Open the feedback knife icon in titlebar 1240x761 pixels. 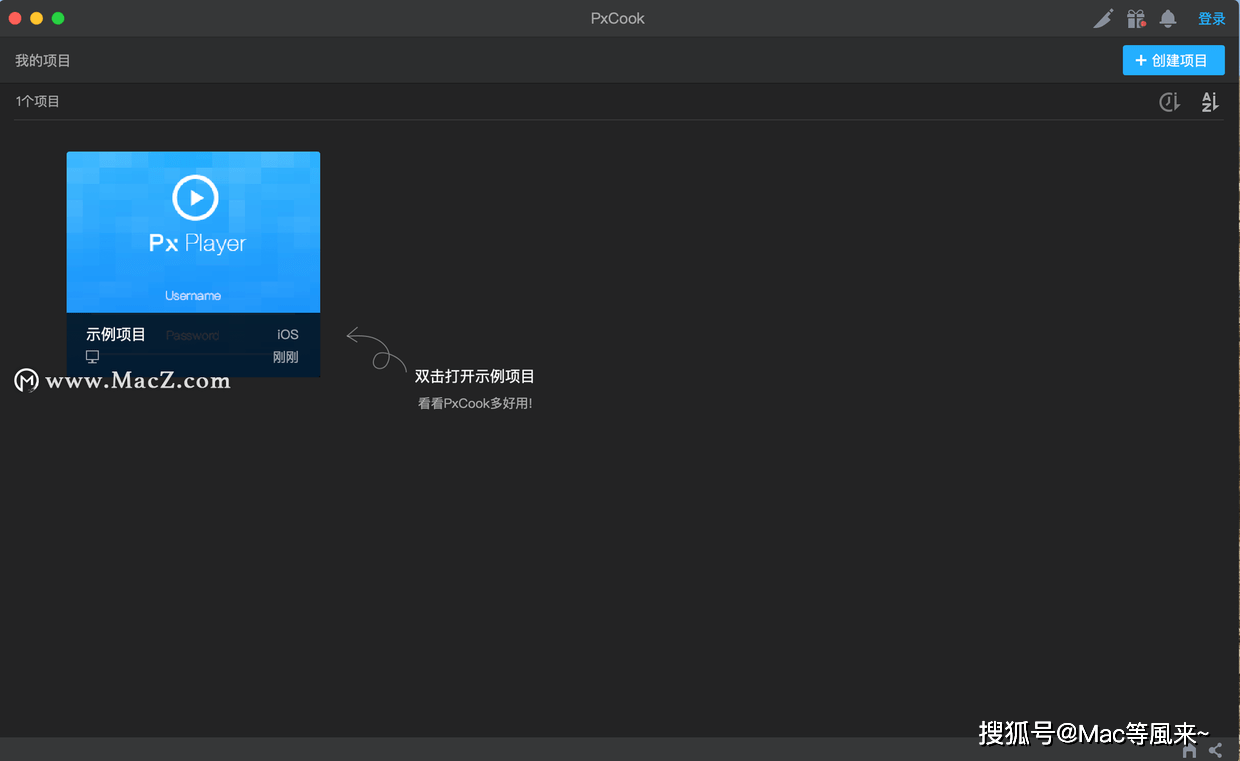click(1103, 18)
